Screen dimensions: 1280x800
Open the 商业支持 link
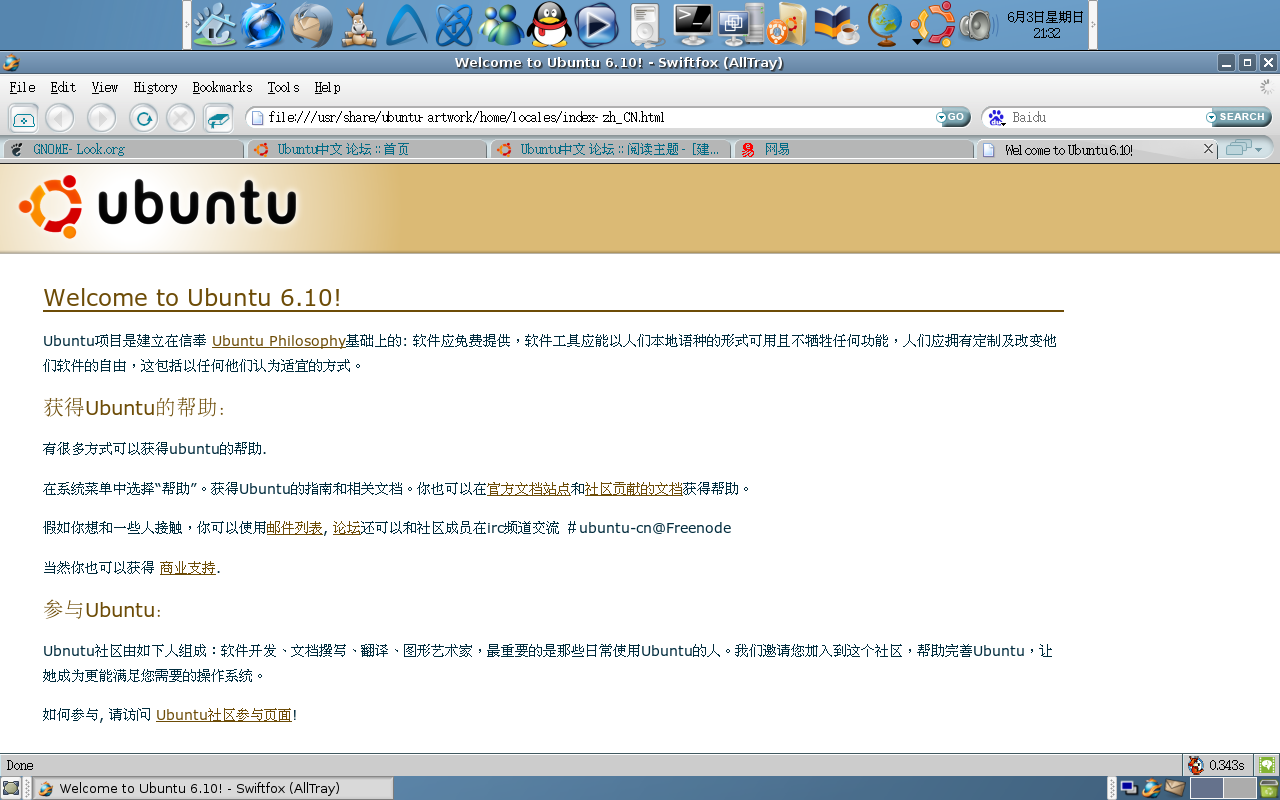(188, 568)
